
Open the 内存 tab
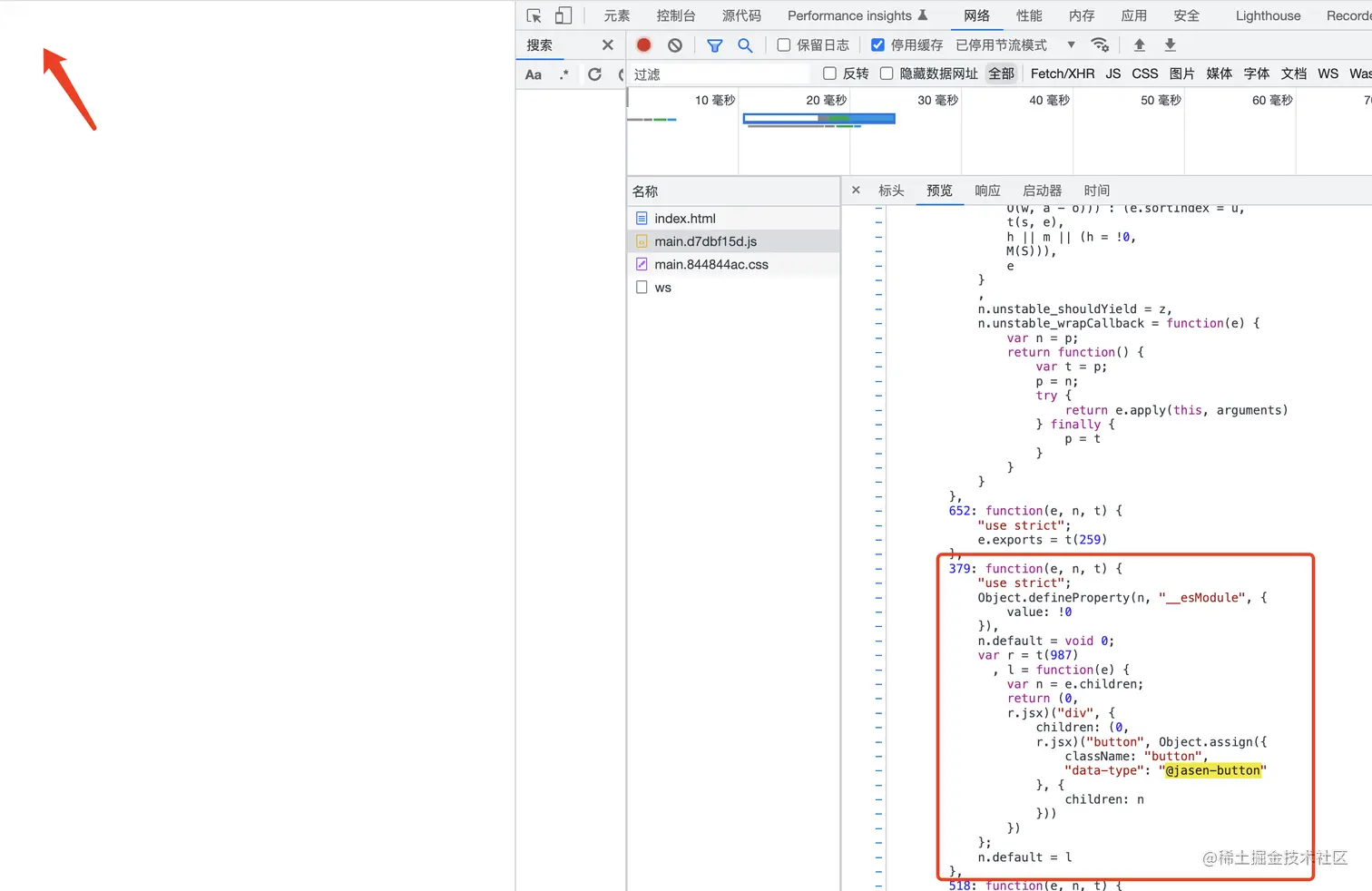(1082, 15)
